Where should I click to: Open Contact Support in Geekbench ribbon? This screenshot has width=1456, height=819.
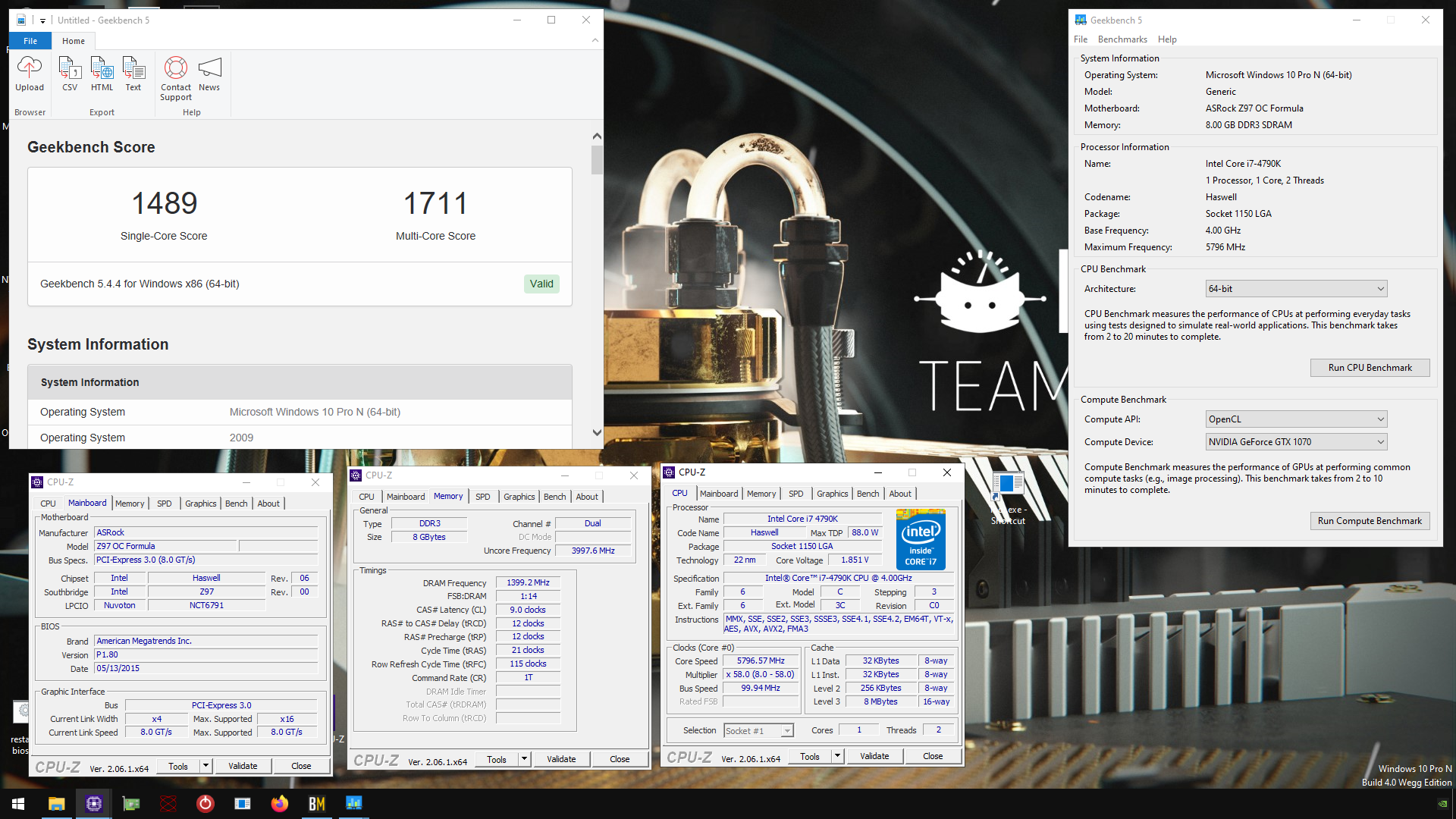176,78
